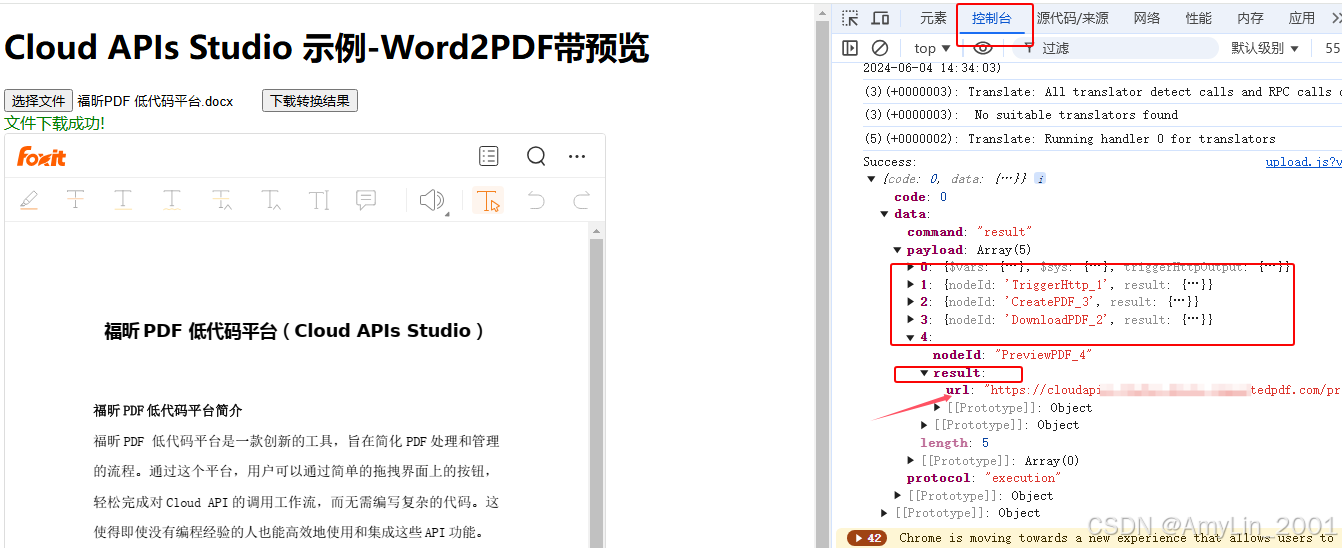The height and width of the screenshot is (548, 1342).
Task: Expand payload item CreatePDF_3
Action: (910, 302)
